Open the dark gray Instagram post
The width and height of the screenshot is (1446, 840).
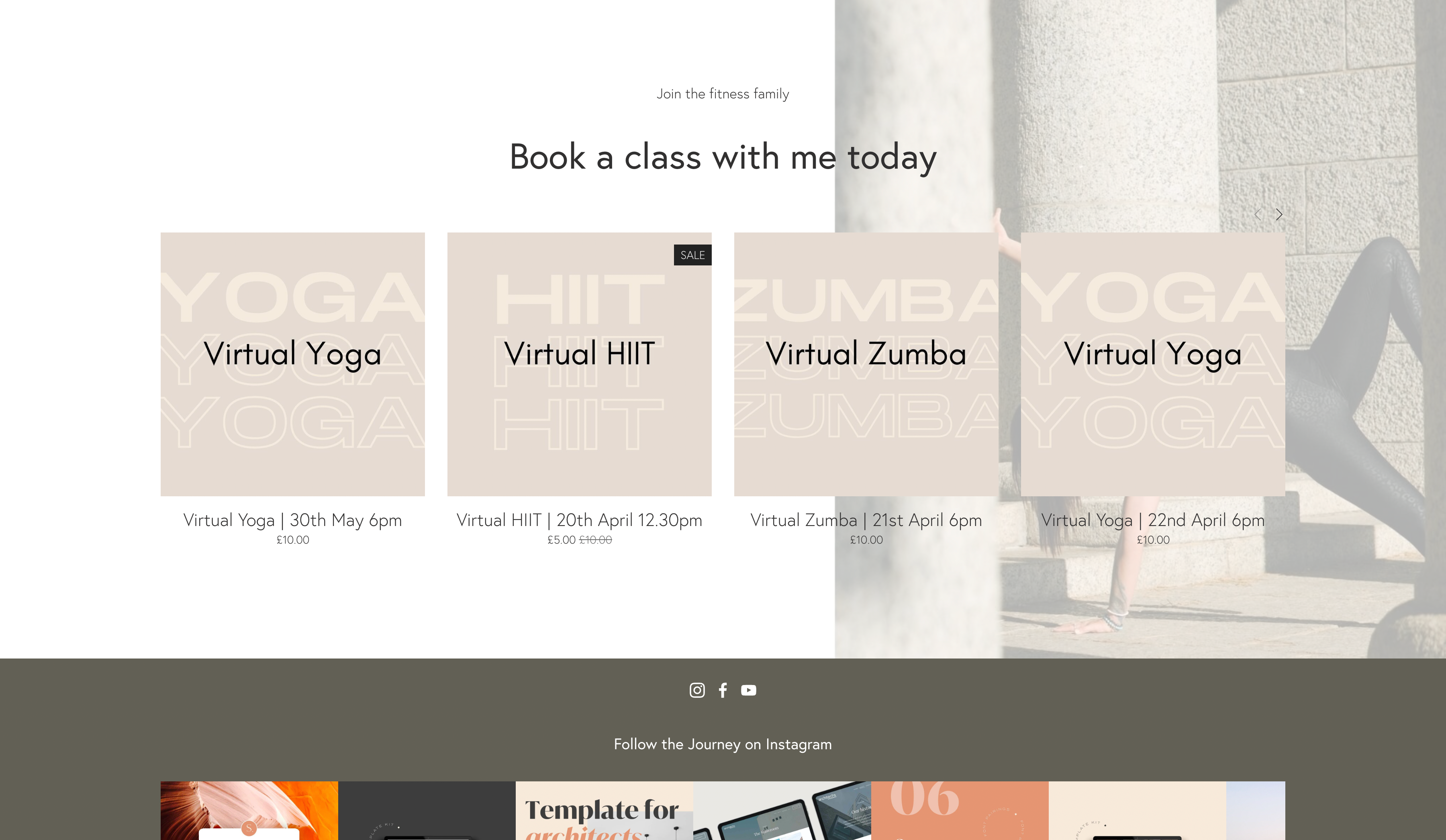point(427,811)
